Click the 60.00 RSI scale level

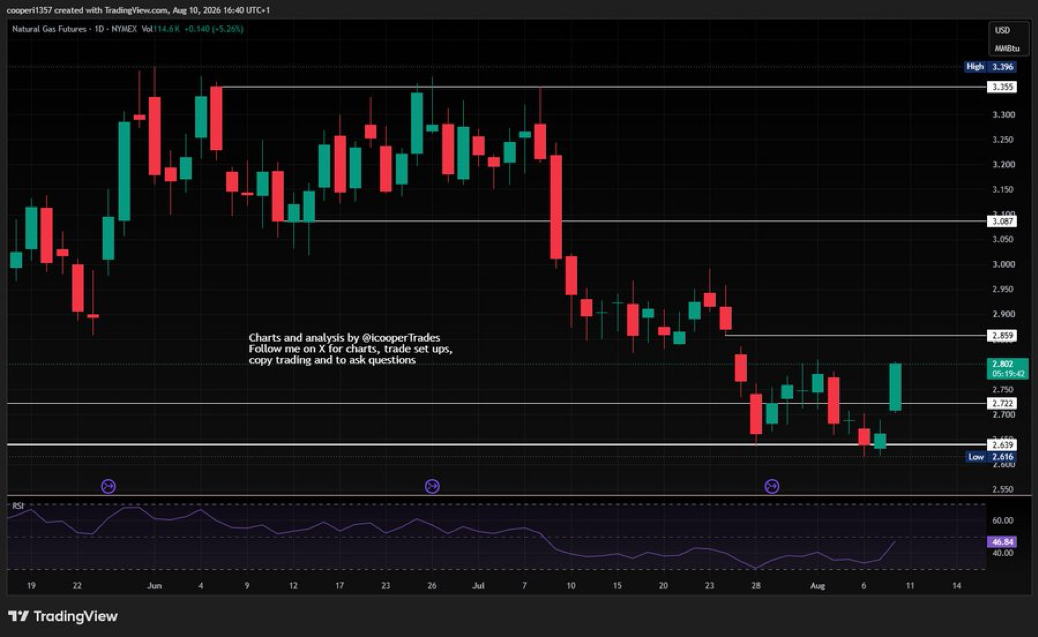pos(1002,520)
